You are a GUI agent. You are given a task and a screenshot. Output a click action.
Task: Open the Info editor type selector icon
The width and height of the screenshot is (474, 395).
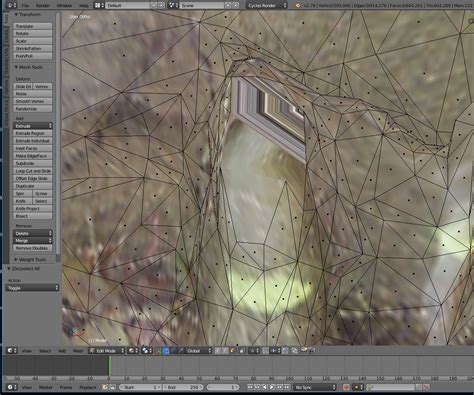point(12,5)
